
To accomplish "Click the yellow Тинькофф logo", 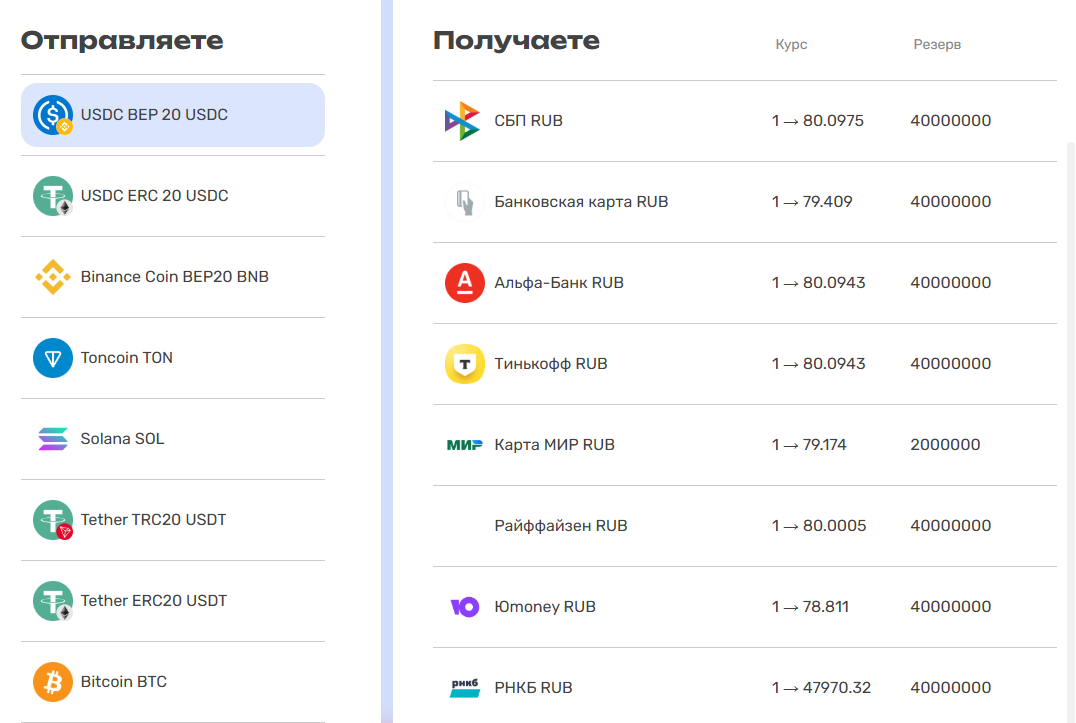I will 464,364.
